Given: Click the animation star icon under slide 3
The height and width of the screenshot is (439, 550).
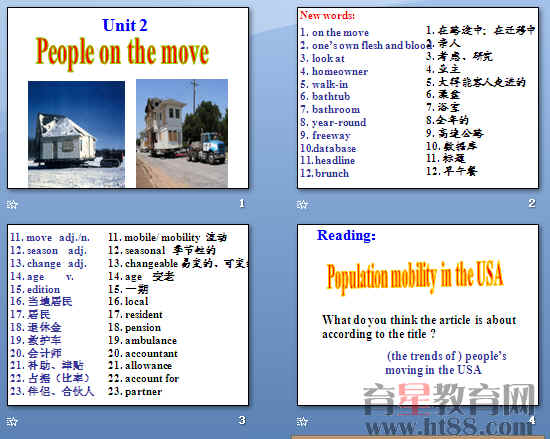Looking at the screenshot, I should (12, 421).
